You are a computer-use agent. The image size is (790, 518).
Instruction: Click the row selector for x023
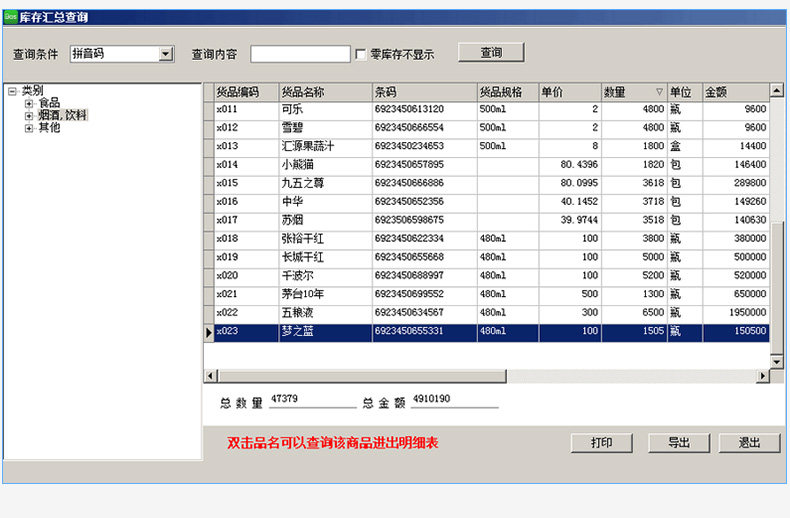[x=209, y=332]
